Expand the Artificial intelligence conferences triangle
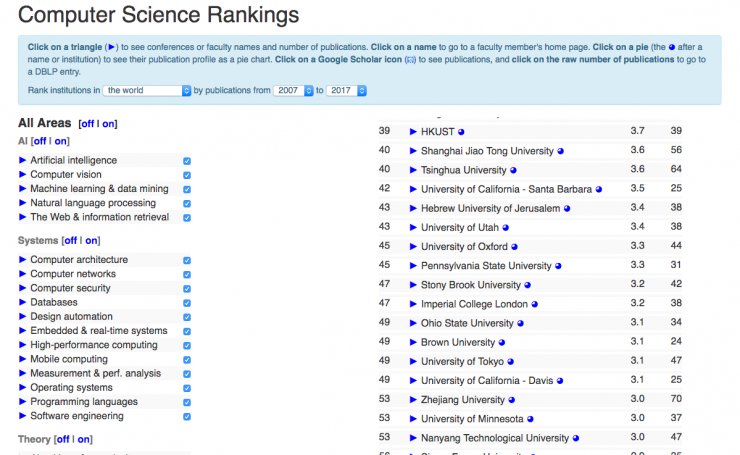Image resolution: width=740 pixels, height=455 pixels. [x=23, y=160]
